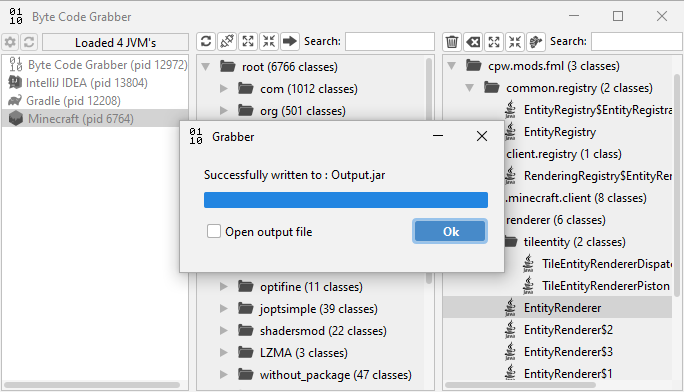Expand the joptsimple (39 classes) folder
The image size is (684, 392).
point(224,308)
